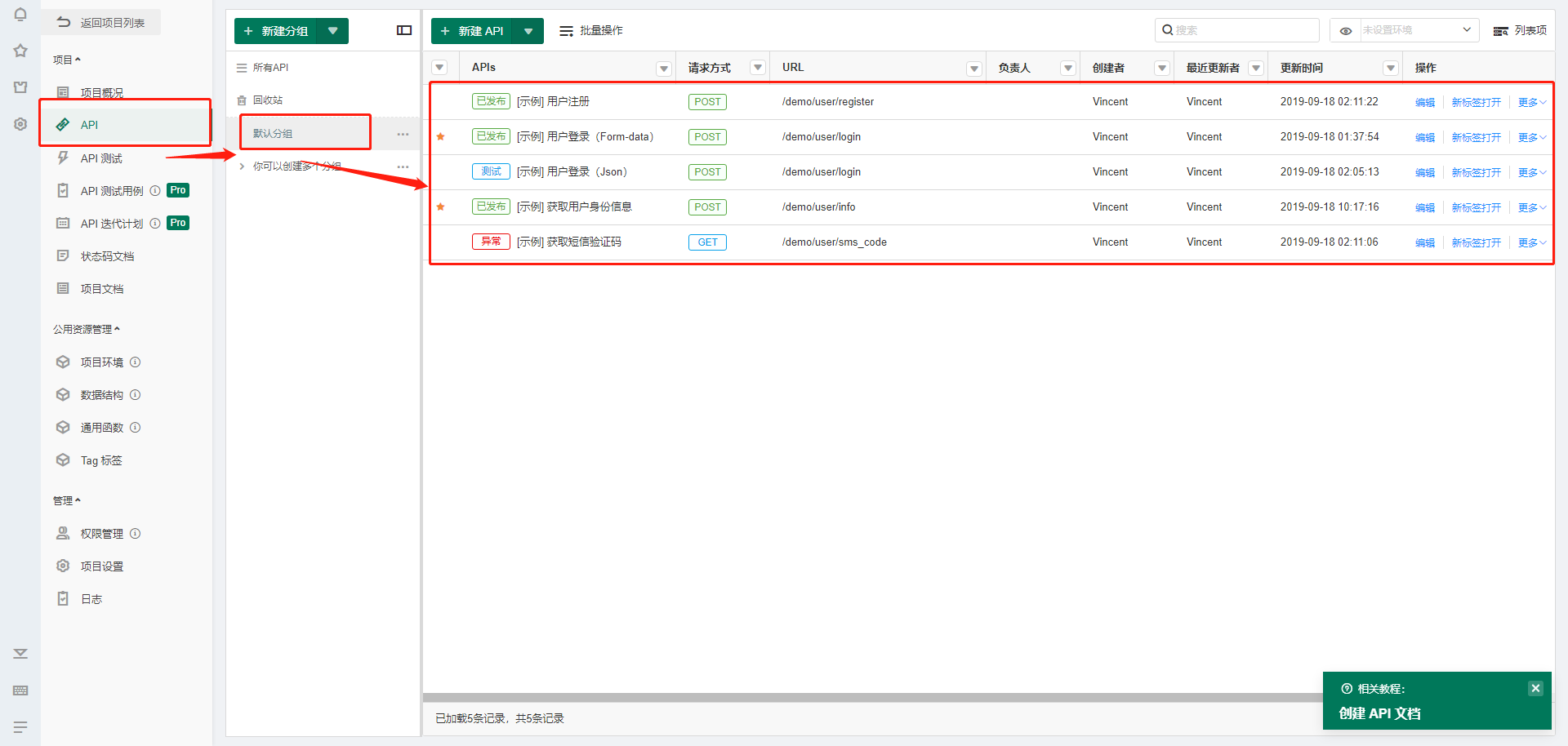The width and height of the screenshot is (1568, 746).
Task: Close the 相关教程 tutorial popup
Action: tap(1535, 688)
